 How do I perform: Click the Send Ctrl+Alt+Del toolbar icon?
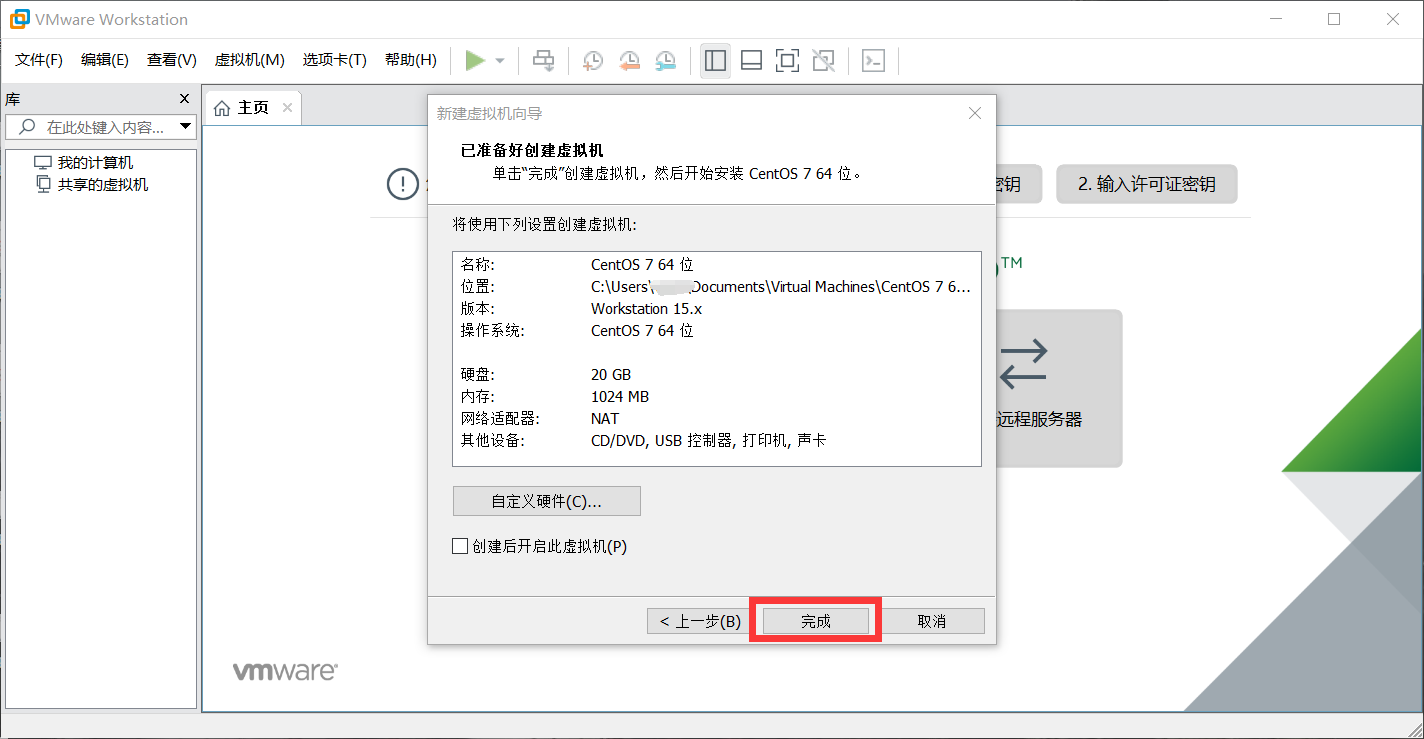coord(543,61)
